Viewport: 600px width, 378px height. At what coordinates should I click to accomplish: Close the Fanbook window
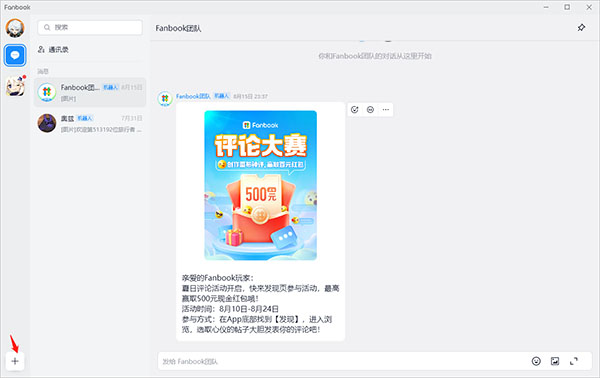[589, 7]
